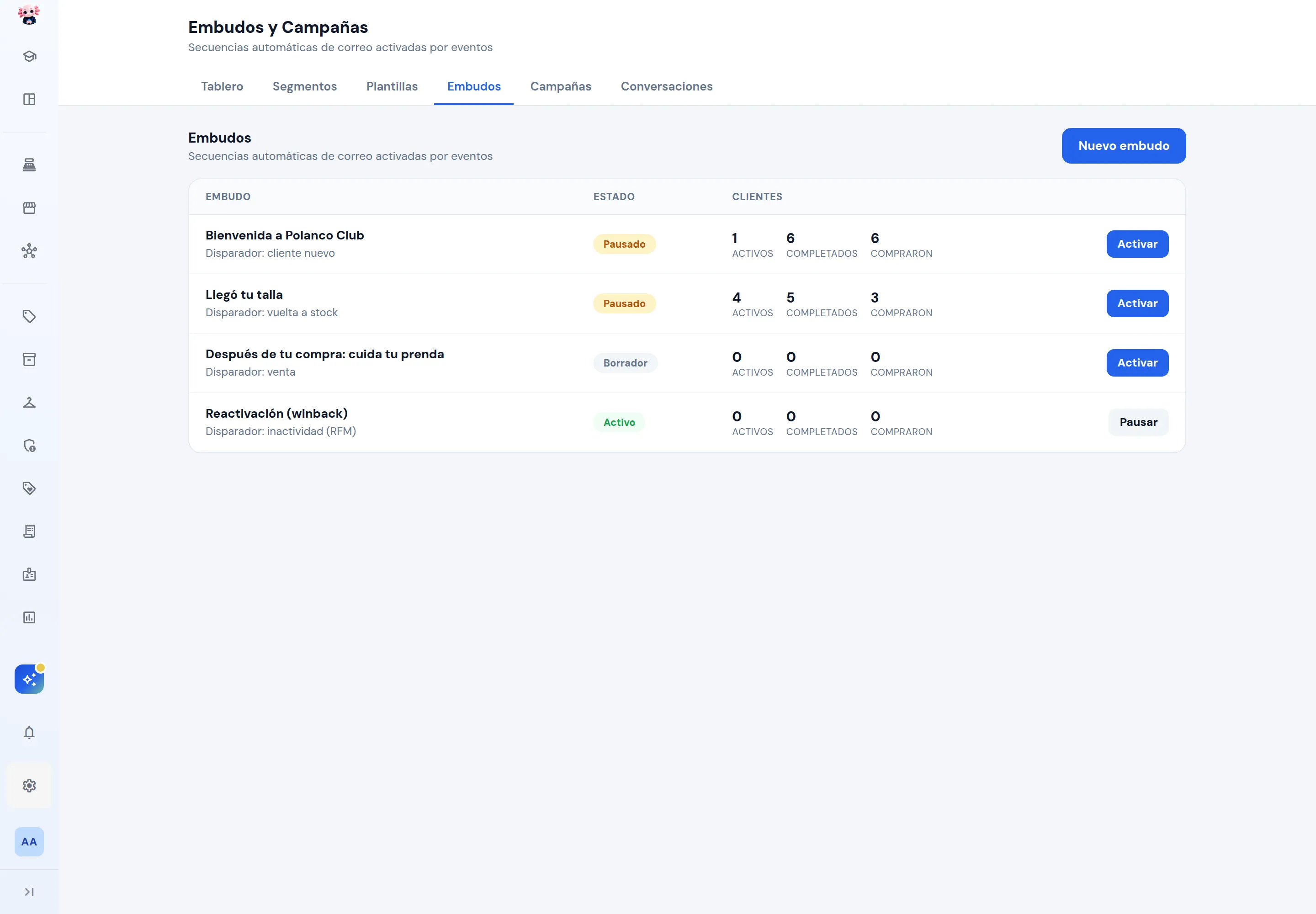Screen dimensions: 1316x914
Task: Open the clothes hanger icon in sidebar
Action: [x=29, y=403]
